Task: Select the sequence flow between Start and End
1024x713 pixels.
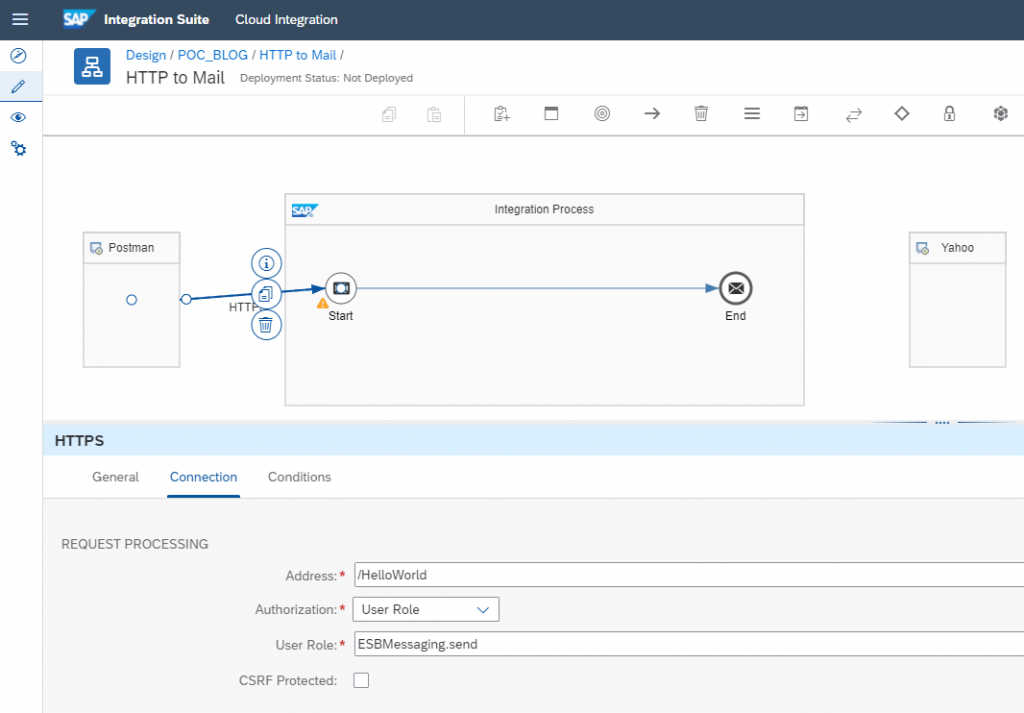Action: (x=537, y=288)
